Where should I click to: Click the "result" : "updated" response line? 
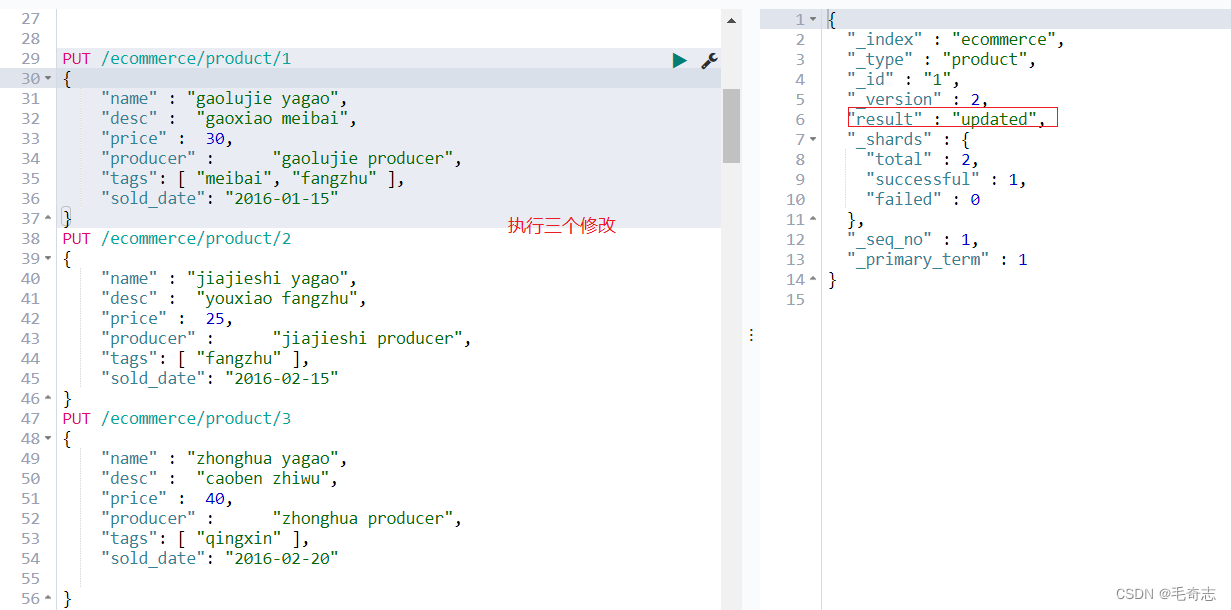tap(946, 120)
